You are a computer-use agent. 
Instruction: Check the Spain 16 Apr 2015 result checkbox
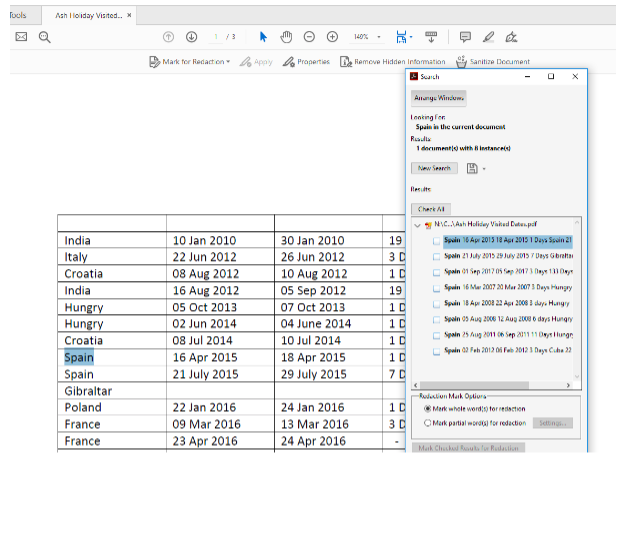pos(434,241)
